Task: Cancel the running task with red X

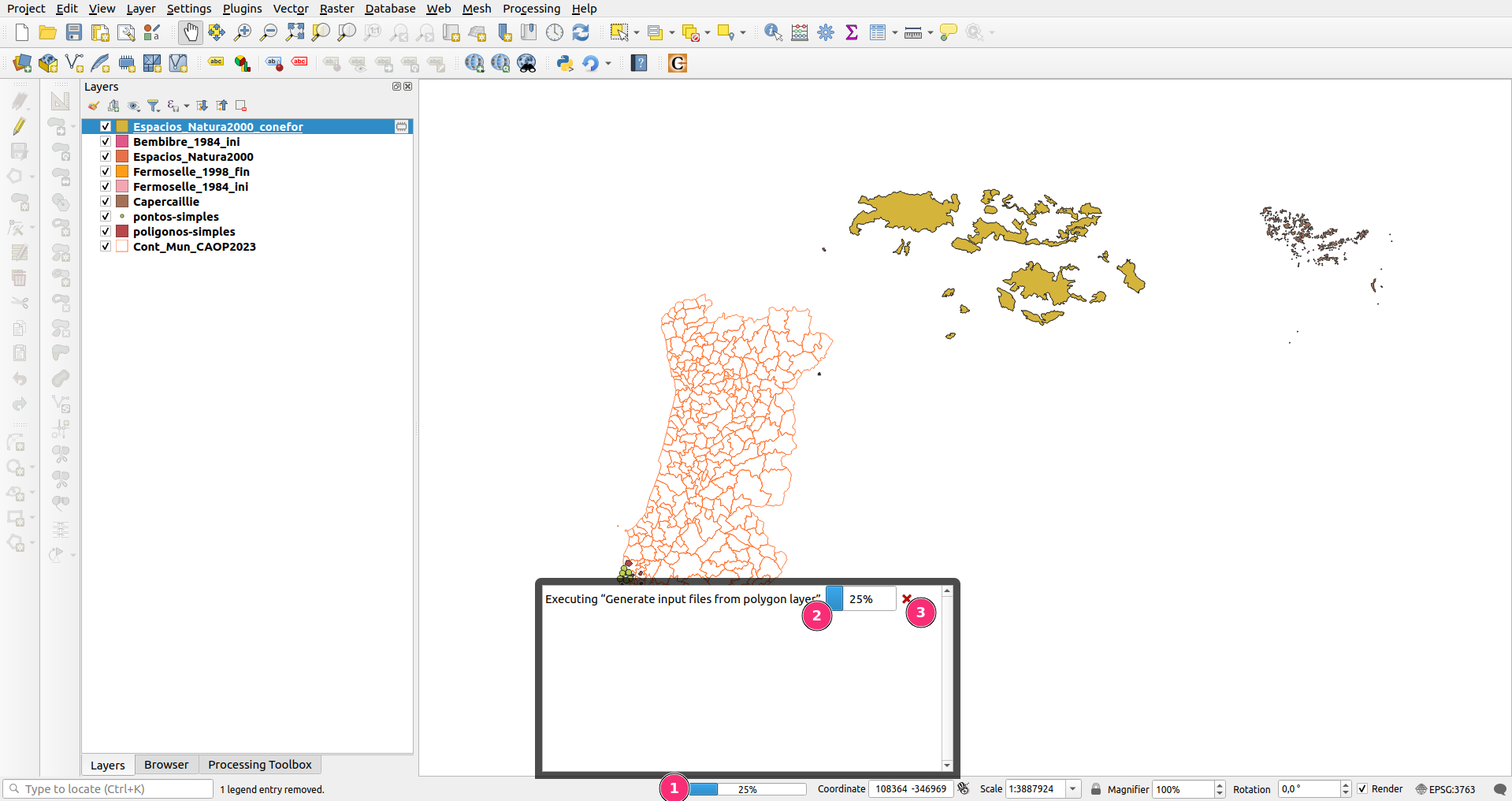Action: click(906, 599)
